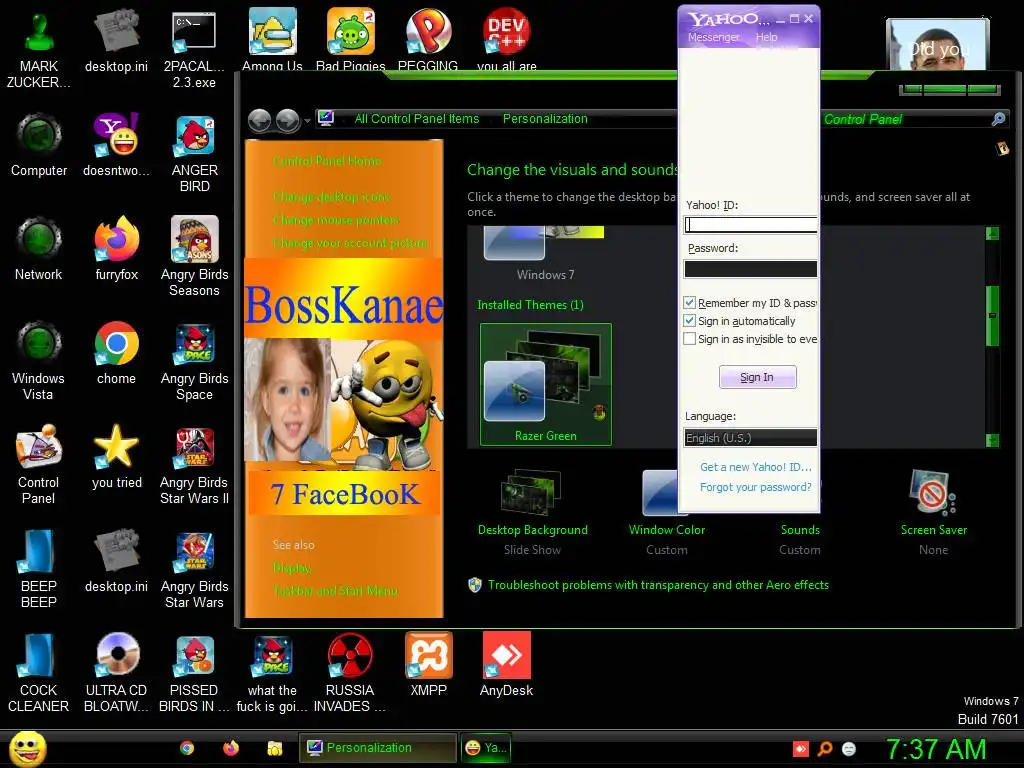This screenshot has width=1024, height=768.
Task: Launch Chrome from the taskbar
Action: point(187,748)
